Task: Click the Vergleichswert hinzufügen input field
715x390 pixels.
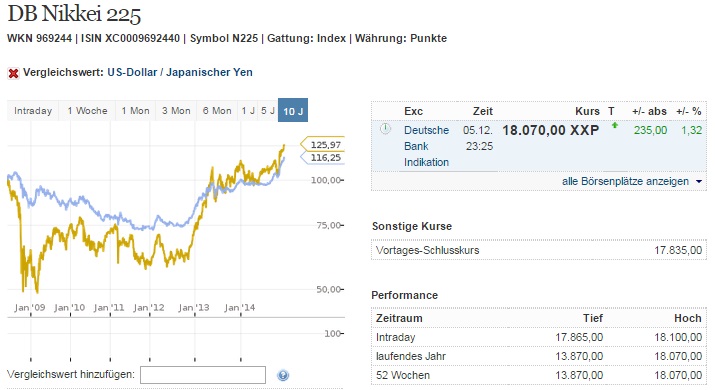Action: (203, 375)
